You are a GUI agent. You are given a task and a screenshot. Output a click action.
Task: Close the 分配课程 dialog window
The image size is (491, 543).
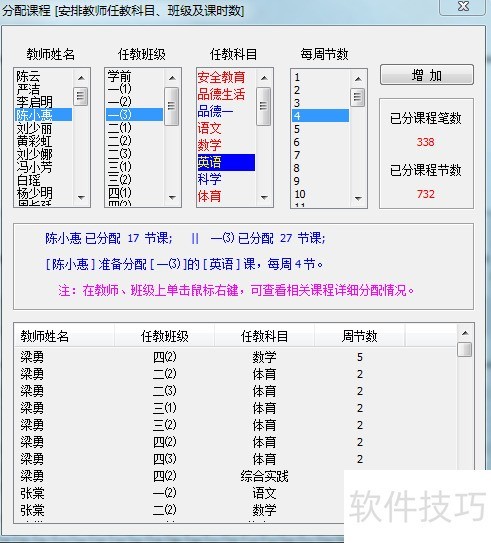pyautogui.click(x=463, y=6)
